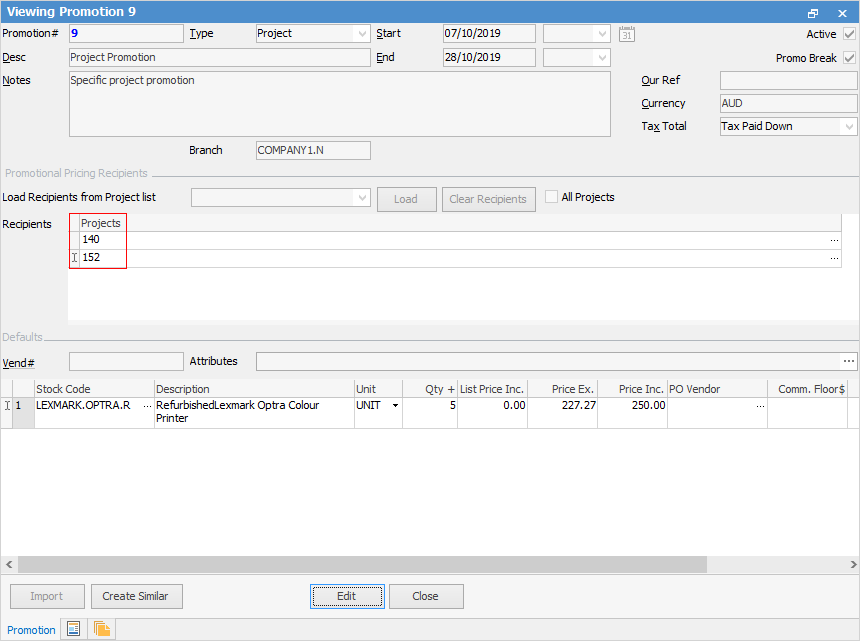
Task: Click the PO Vendor ellipsis lookup
Action: [x=759, y=406]
